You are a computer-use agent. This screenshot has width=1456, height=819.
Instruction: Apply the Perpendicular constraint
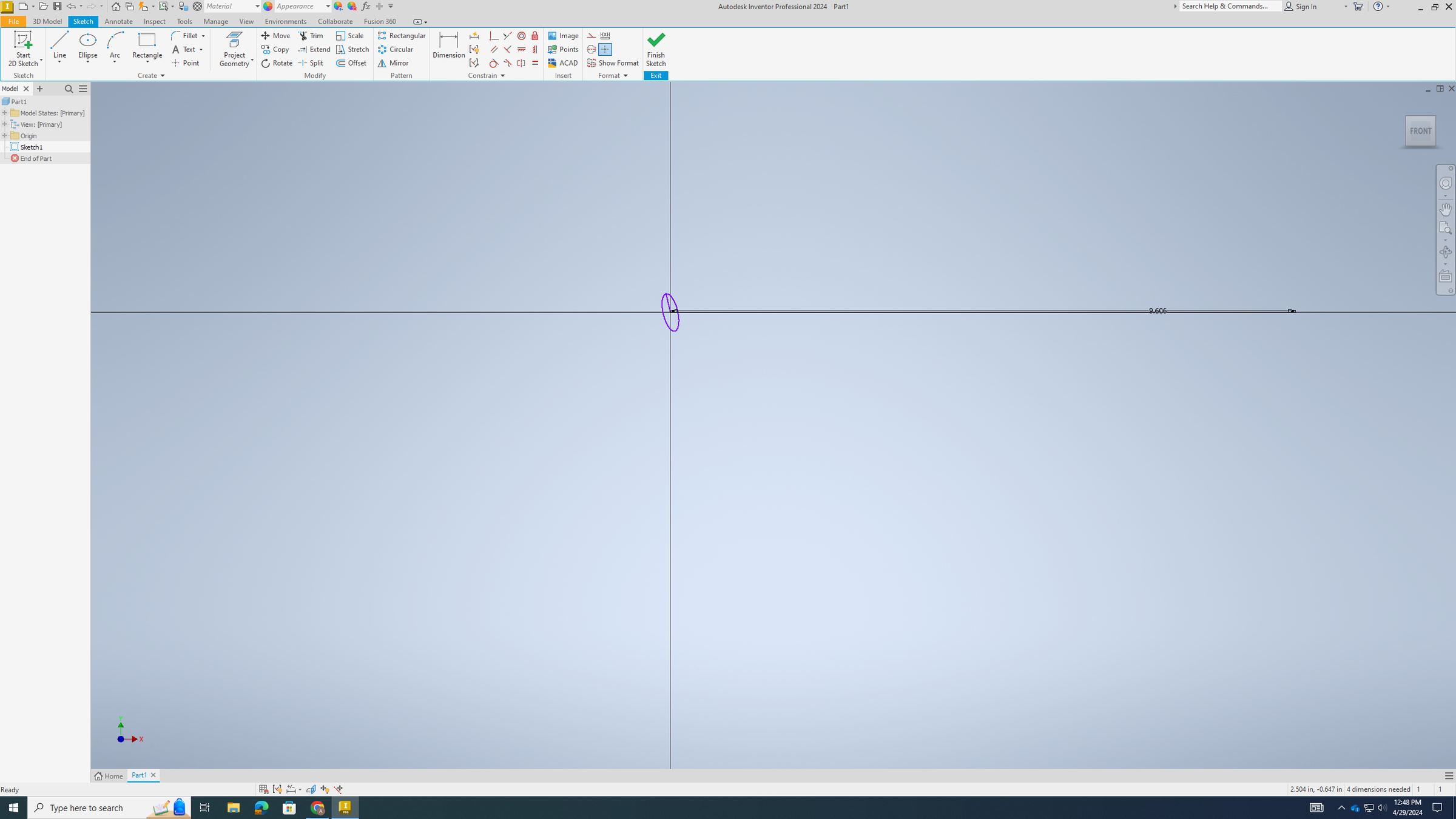tap(507, 49)
